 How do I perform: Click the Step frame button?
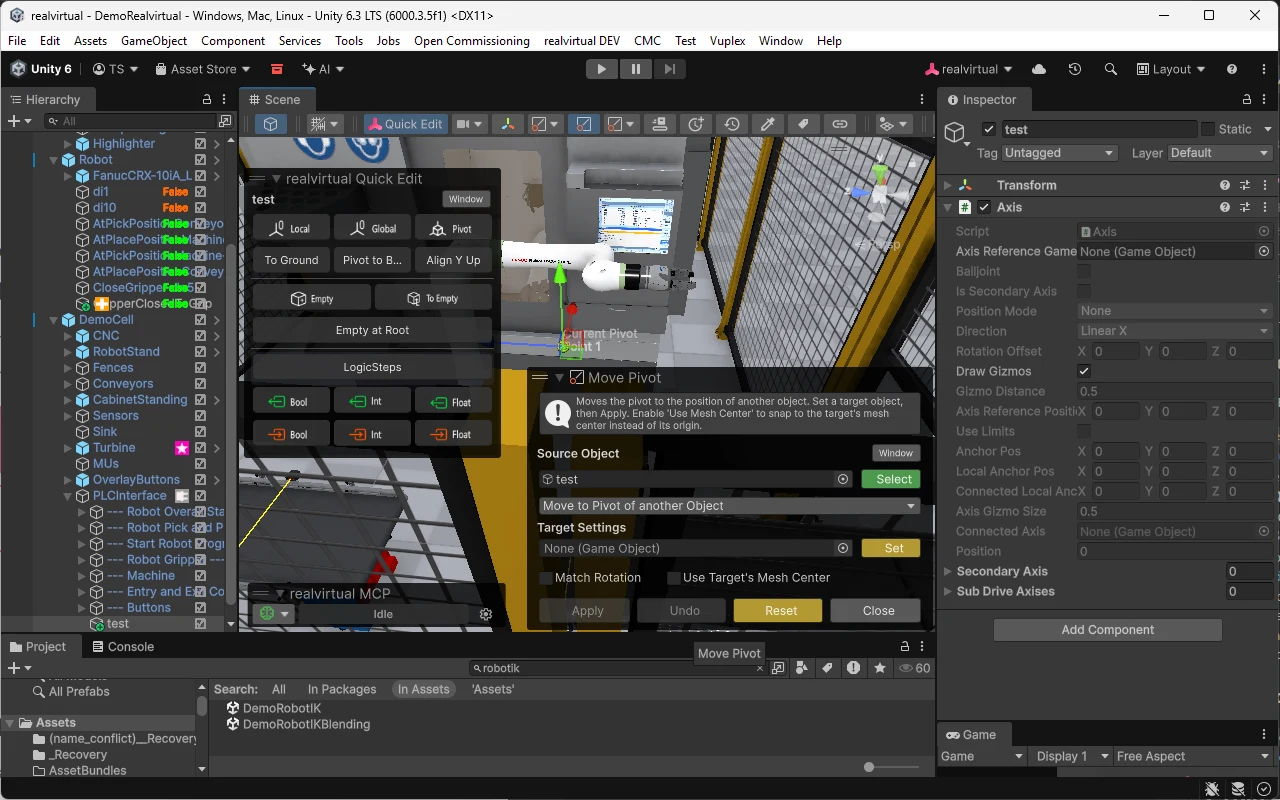669,69
